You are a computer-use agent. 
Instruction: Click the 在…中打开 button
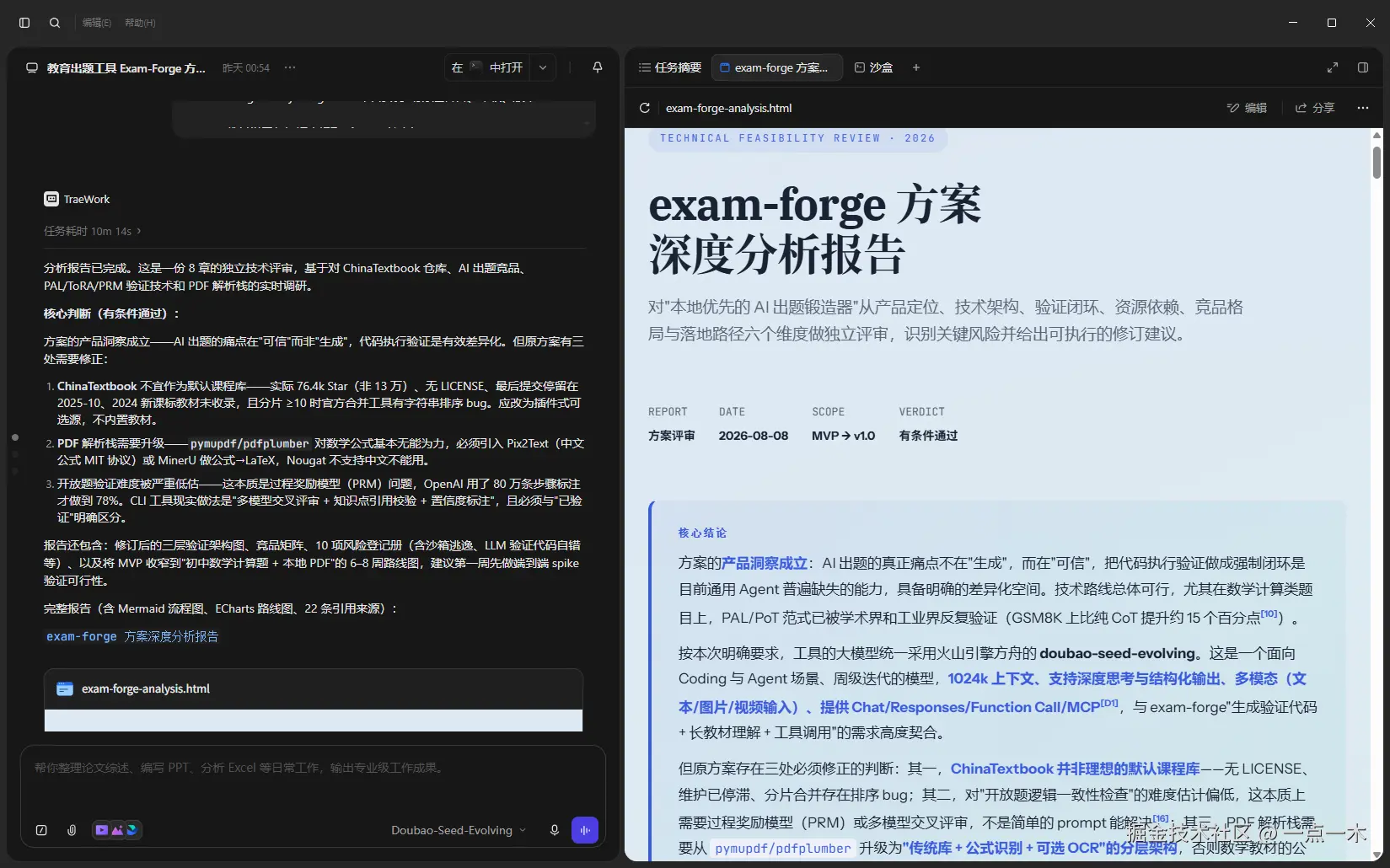coord(487,67)
